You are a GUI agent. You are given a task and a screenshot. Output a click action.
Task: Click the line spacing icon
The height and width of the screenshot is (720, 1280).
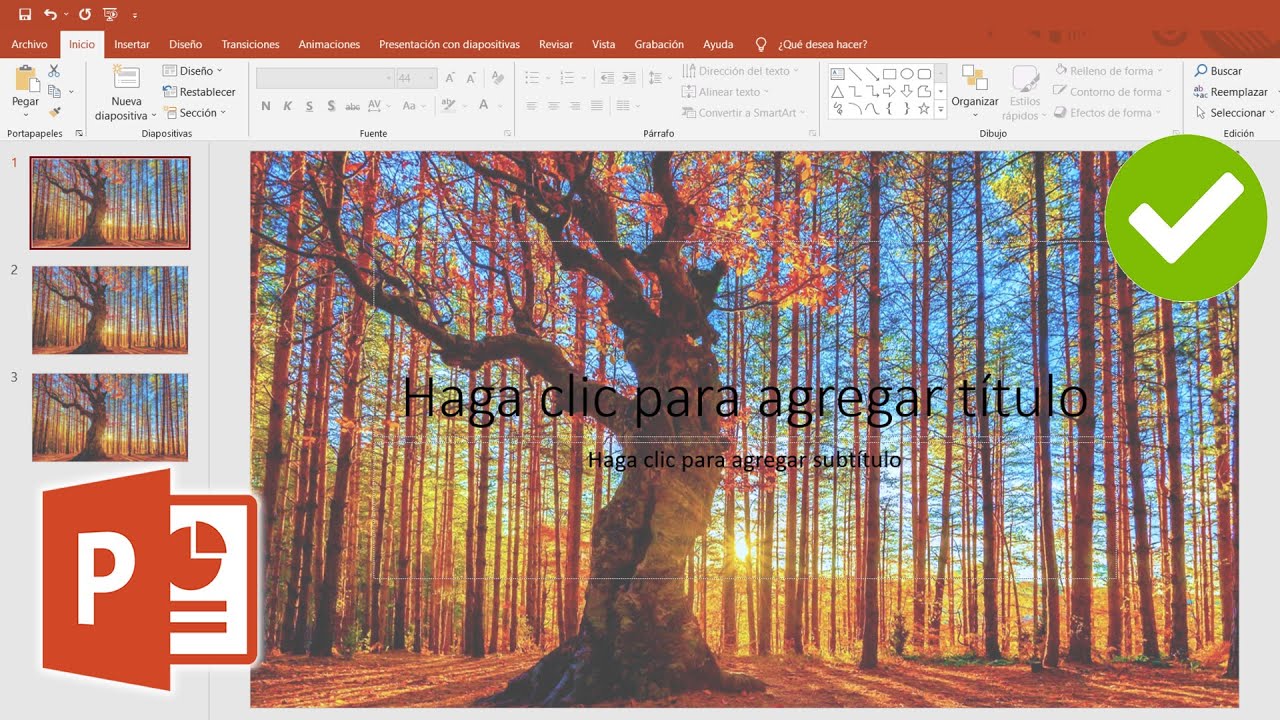tap(655, 78)
